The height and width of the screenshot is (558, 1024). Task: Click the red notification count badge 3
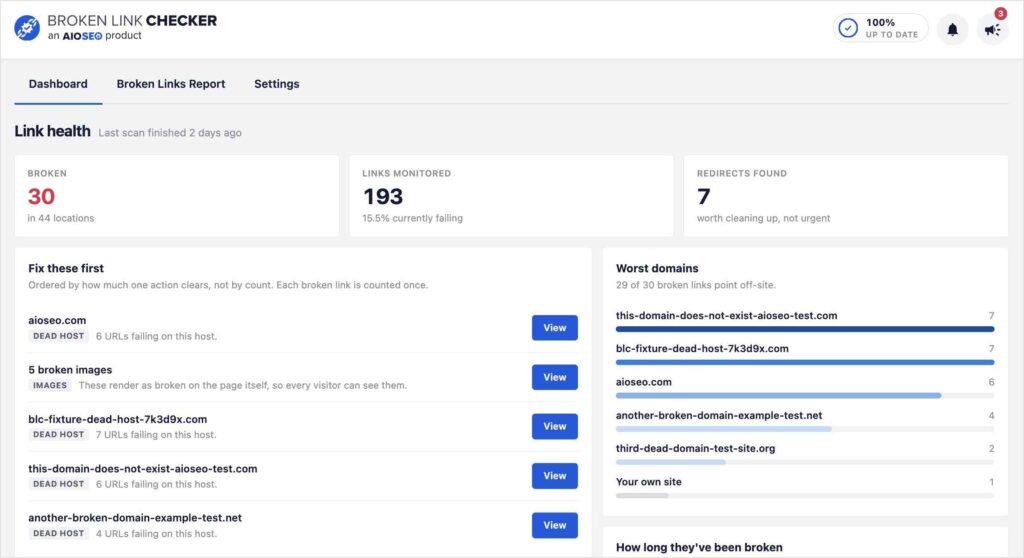pos(1000,14)
